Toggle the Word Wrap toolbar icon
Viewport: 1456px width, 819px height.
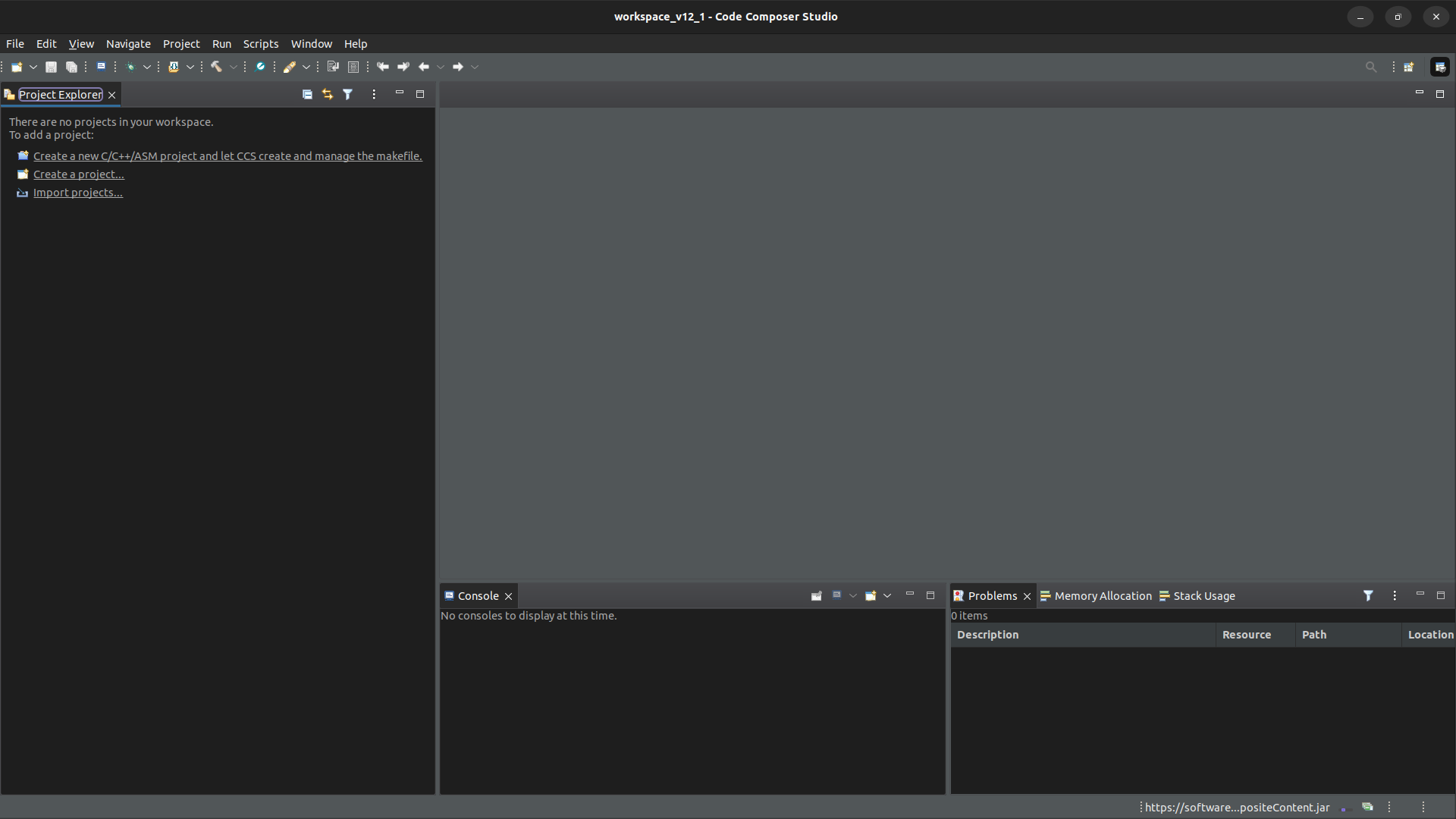333,67
